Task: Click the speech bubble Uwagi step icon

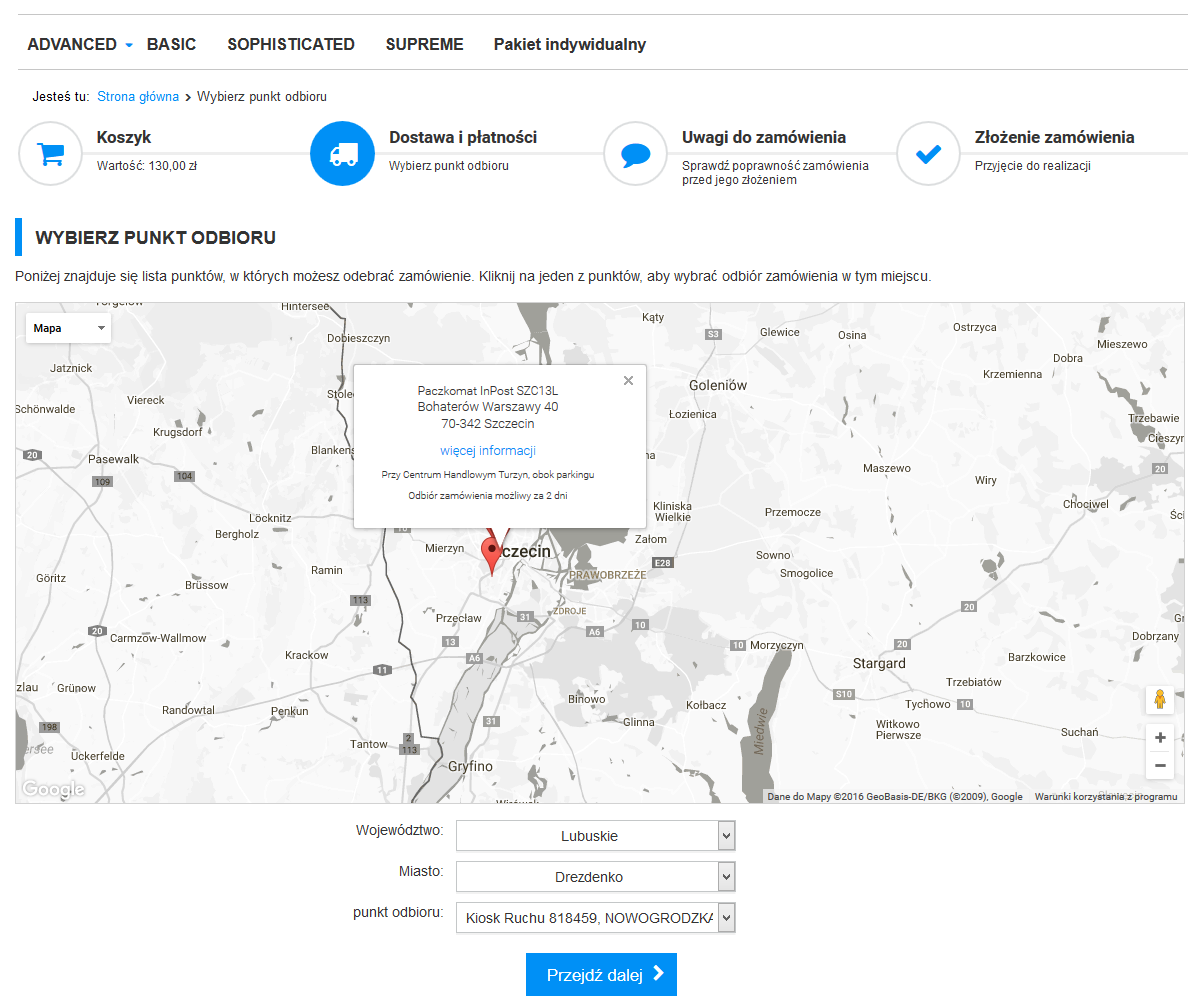Action: (635, 154)
